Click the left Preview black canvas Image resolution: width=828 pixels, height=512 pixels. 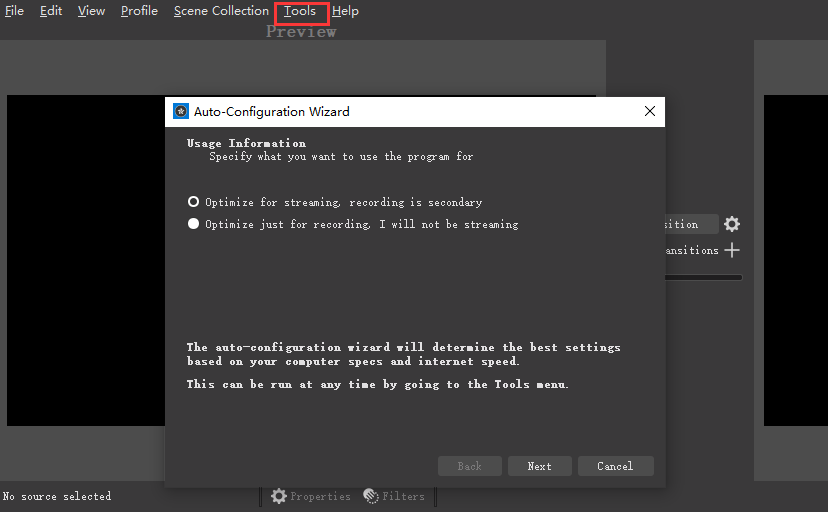click(x=86, y=260)
